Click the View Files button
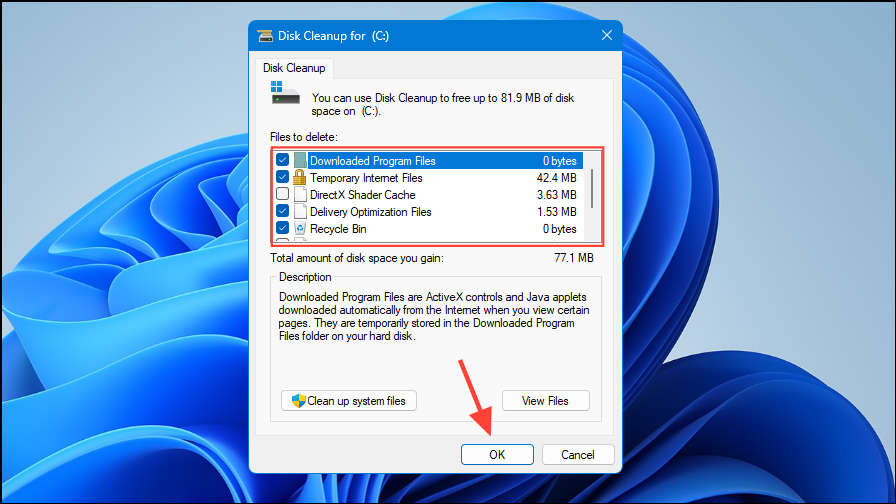Screen dimensions: 896x504 pyautogui.click(x=545, y=401)
